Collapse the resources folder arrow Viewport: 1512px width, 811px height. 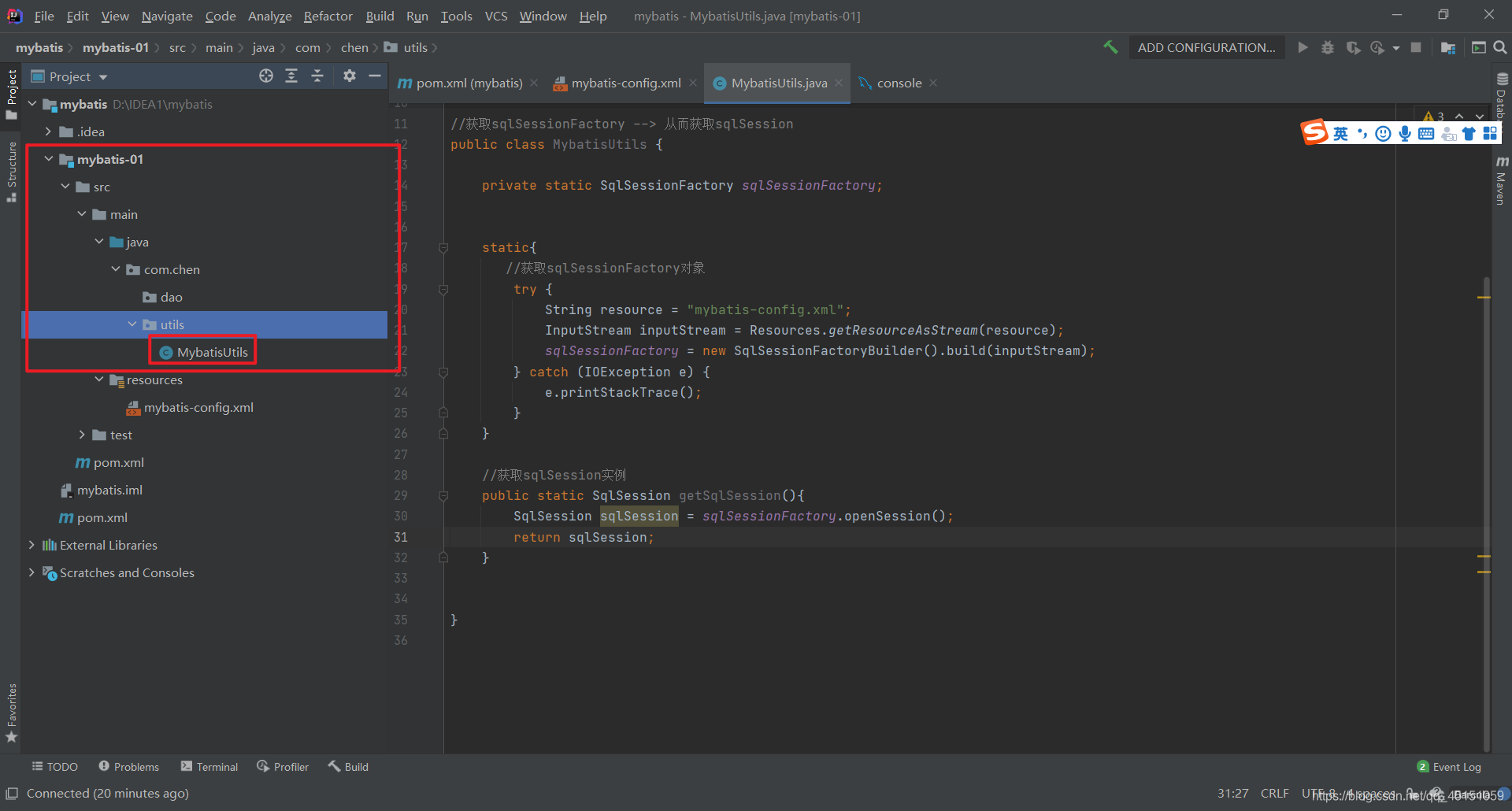[99, 380]
